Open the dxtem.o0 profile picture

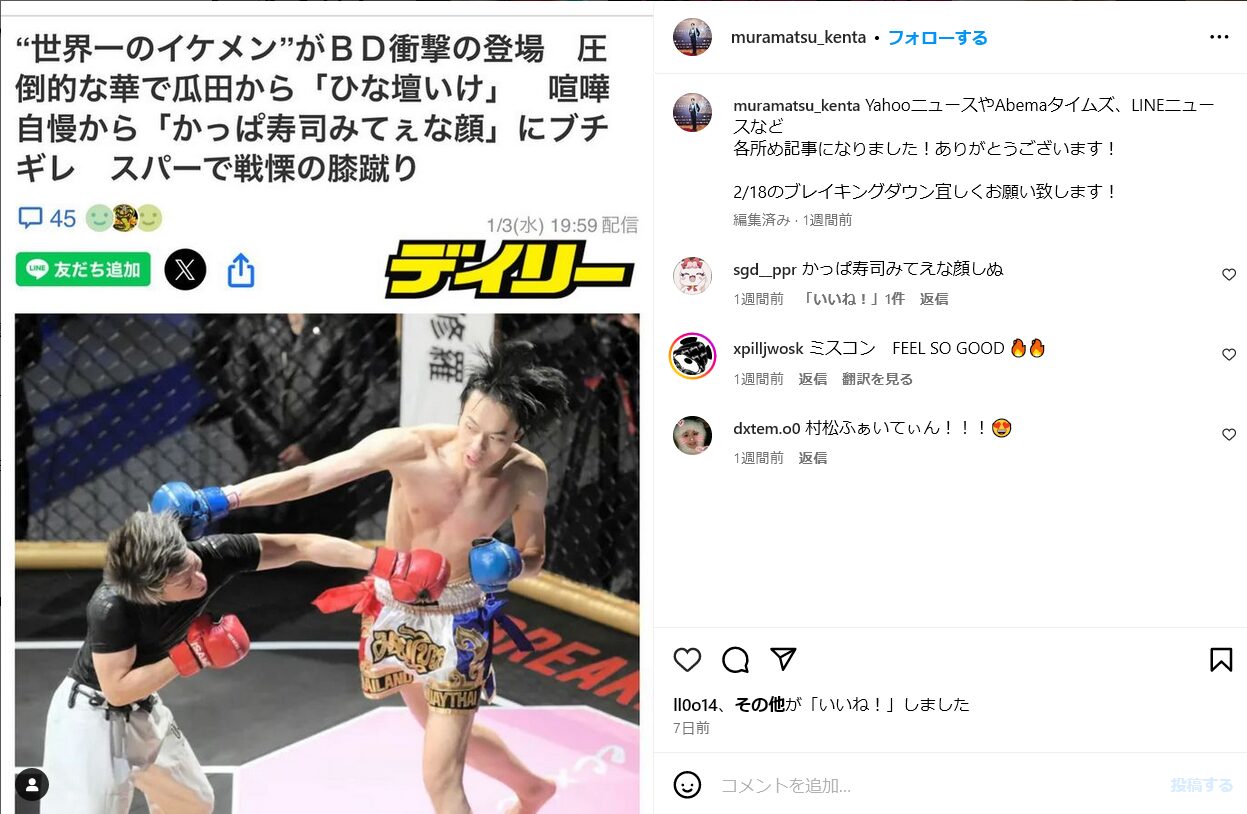point(692,435)
